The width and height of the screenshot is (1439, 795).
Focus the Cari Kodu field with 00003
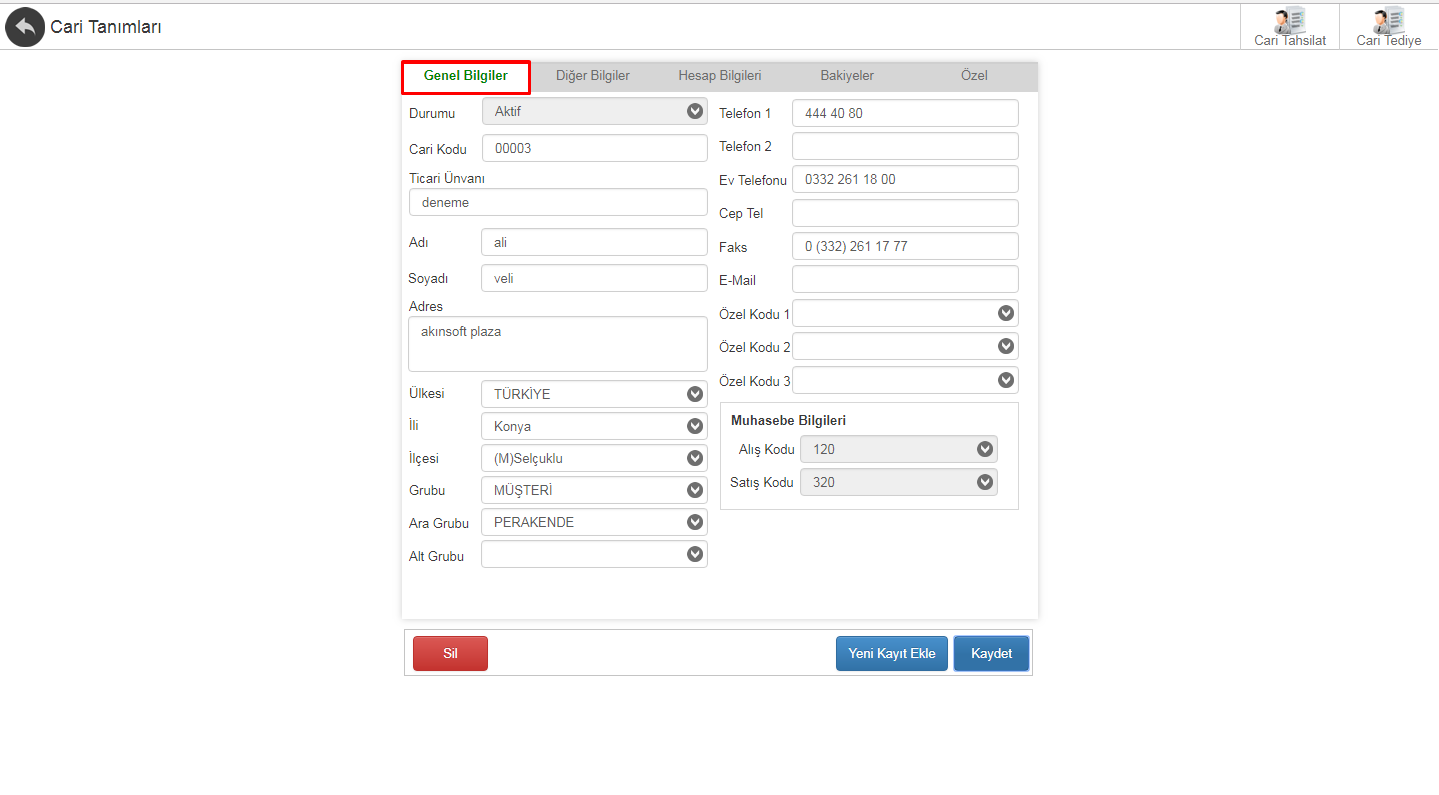click(x=595, y=148)
